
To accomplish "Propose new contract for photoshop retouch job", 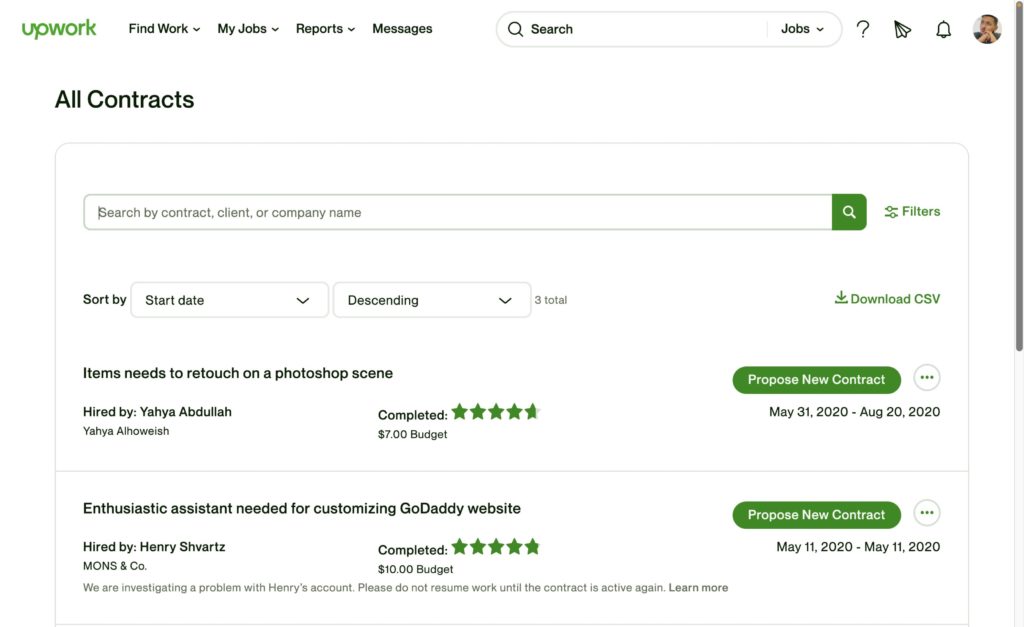I will pos(816,380).
